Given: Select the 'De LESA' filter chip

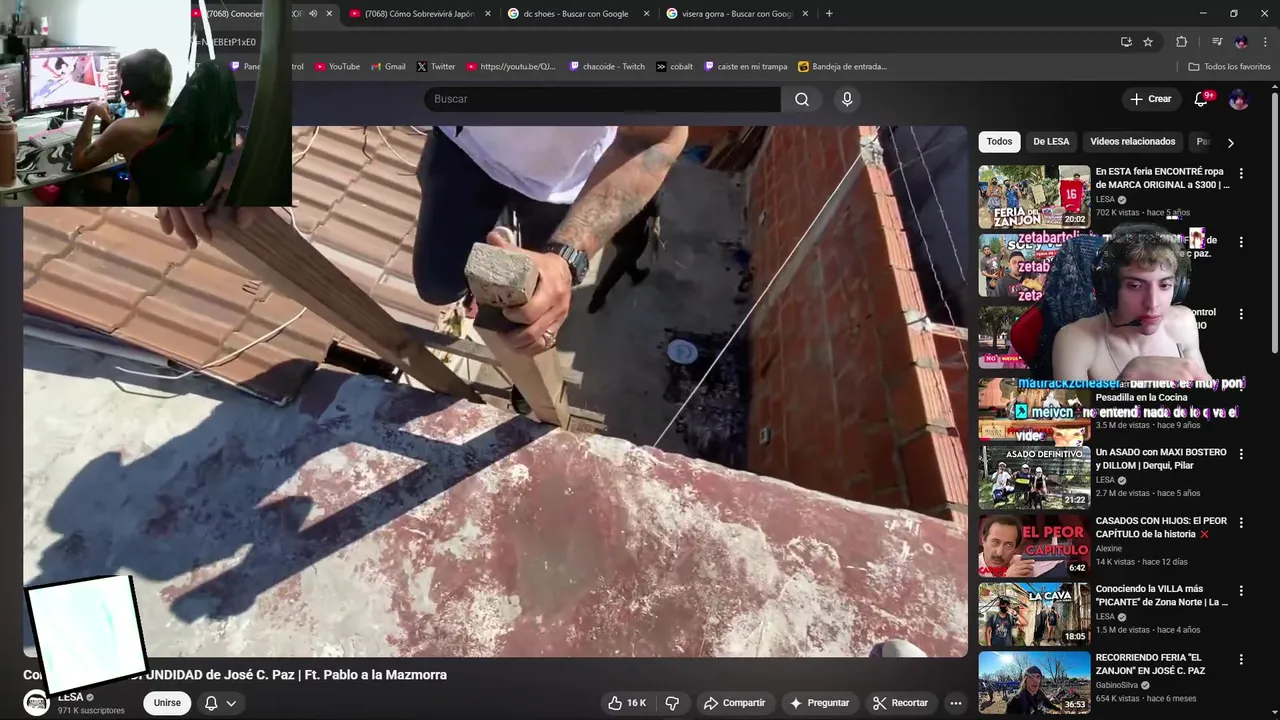Looking at the screenshot, I should (x=1051, y=142).
